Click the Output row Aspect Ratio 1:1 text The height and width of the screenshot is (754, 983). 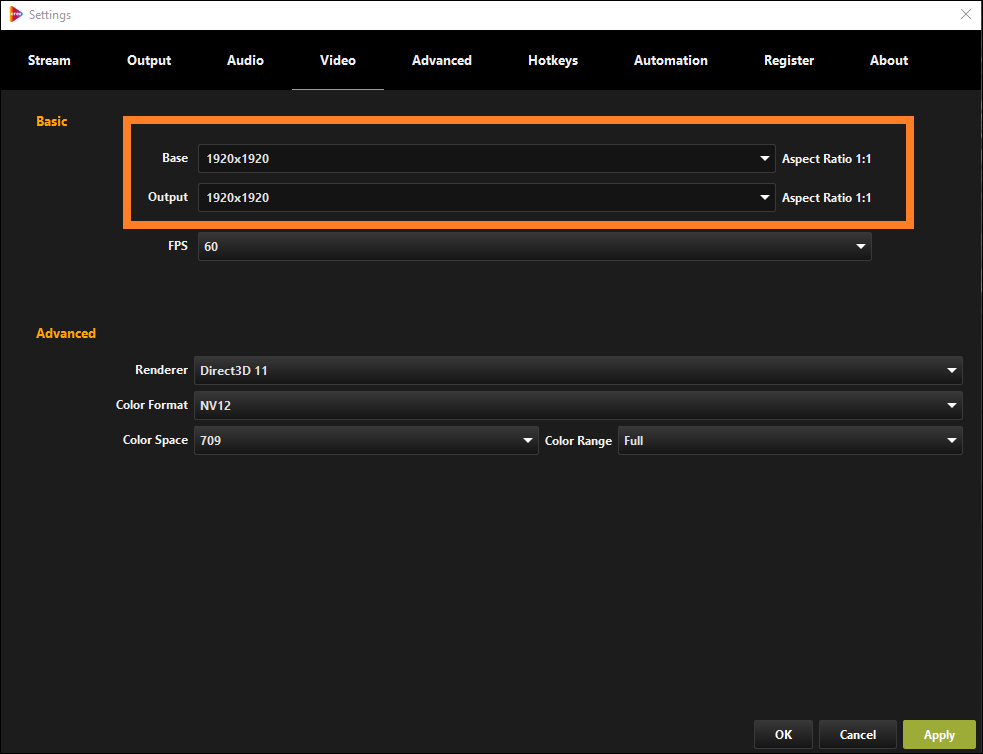[x=826, y=197]
